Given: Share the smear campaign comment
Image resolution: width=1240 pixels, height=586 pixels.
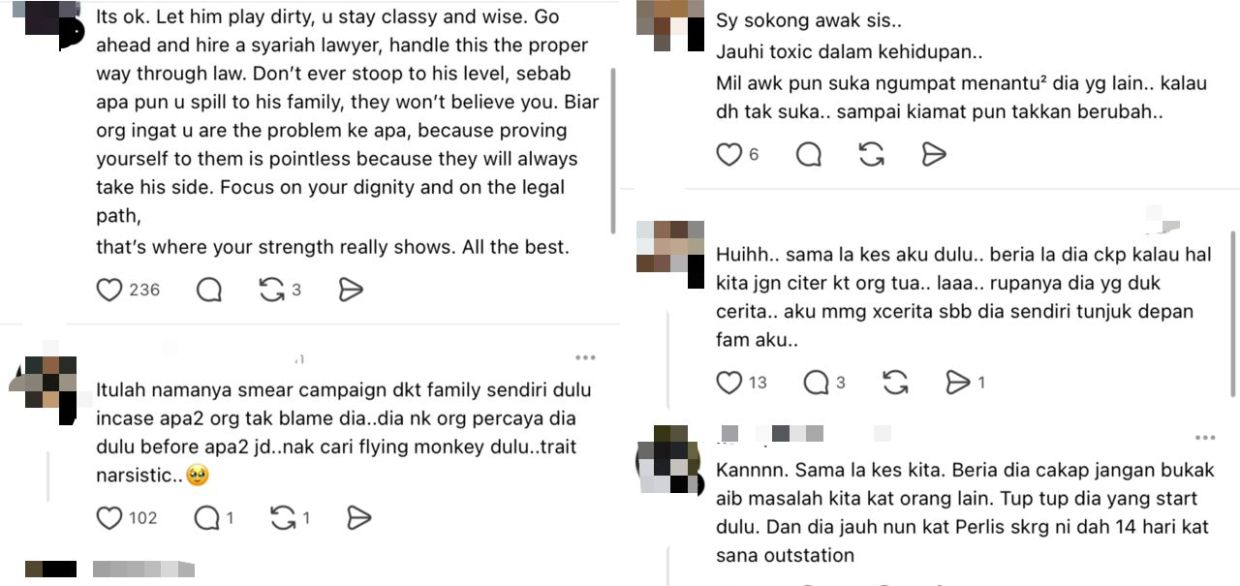Looking at the screenshot, I should [359, 518].
